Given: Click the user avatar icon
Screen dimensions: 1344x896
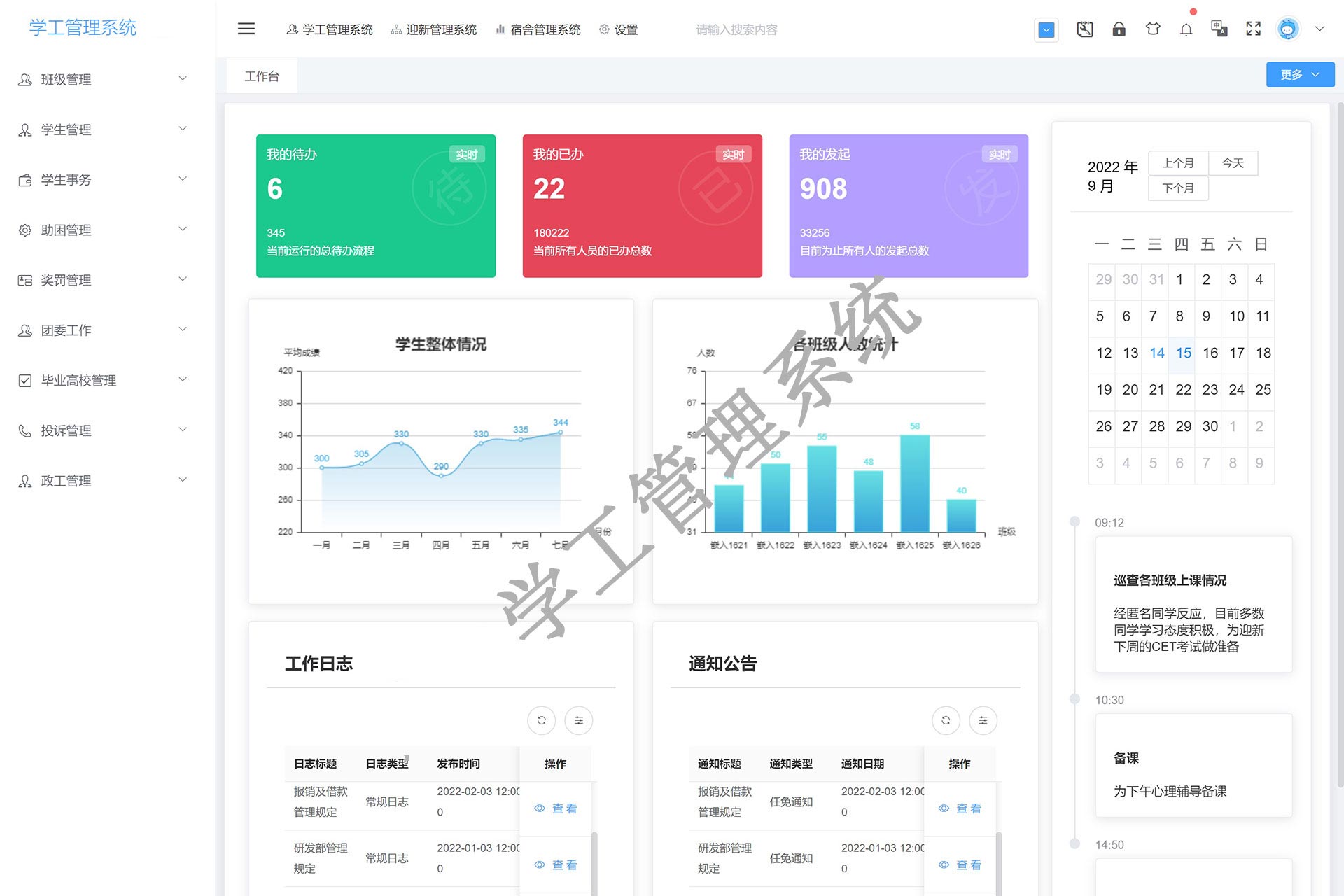Looking at the screenshot, I should tap(1287, 29).
